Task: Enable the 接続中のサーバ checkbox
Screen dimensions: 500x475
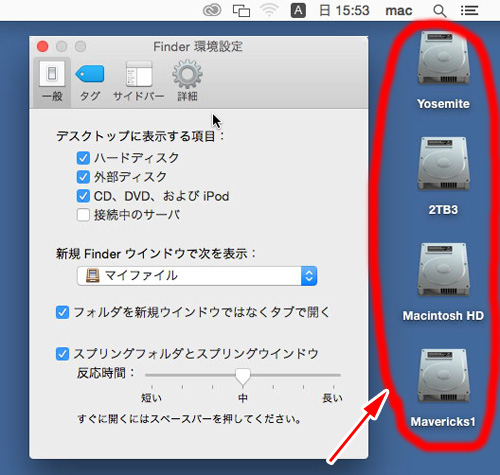Action: (83, 215)
